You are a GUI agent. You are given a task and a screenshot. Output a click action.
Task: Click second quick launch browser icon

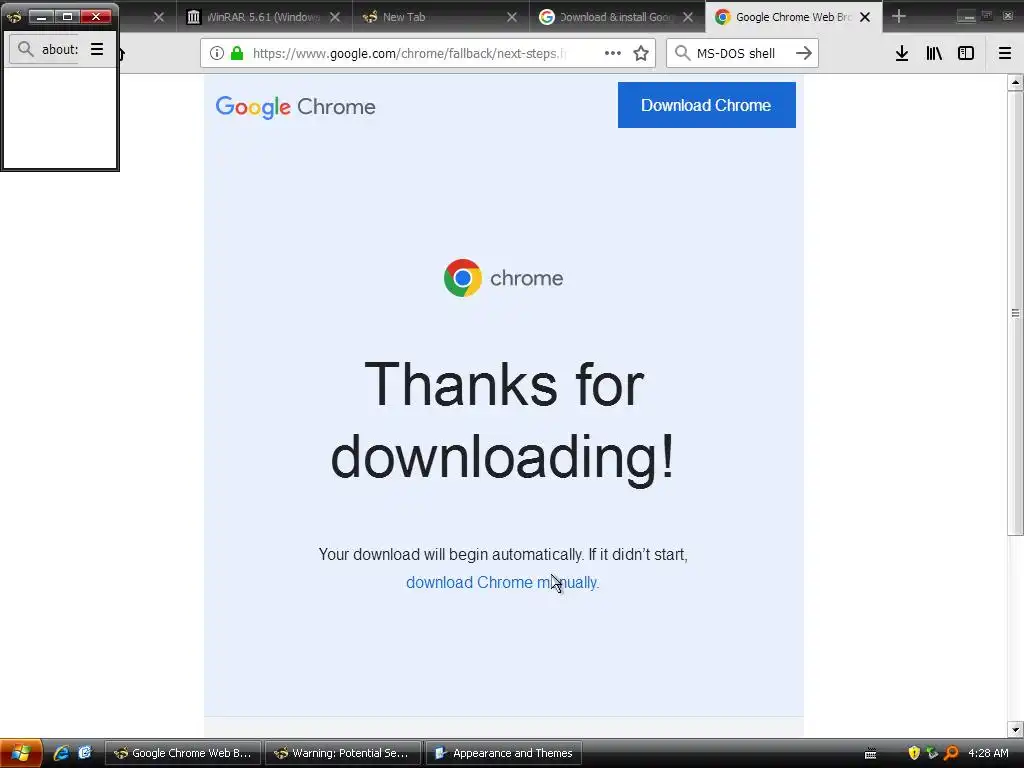[x=85, y=753]
